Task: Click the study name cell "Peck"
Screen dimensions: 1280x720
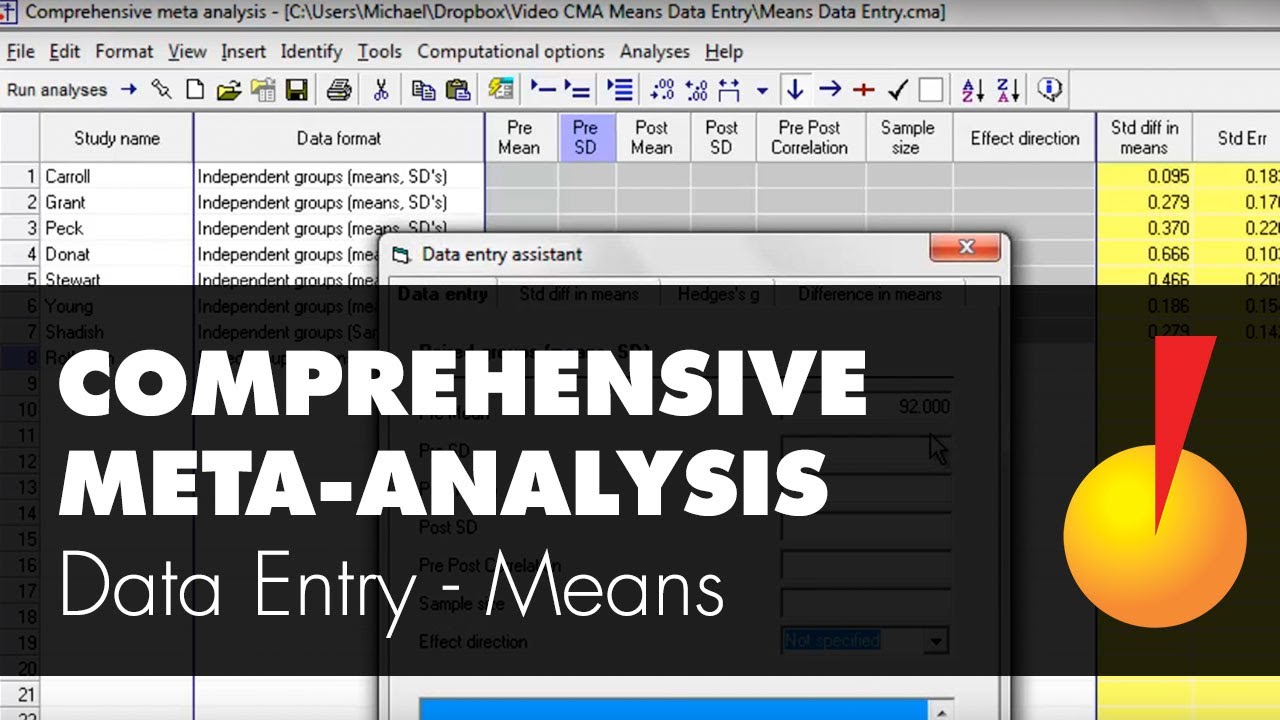Action: (x=117, y=229)
